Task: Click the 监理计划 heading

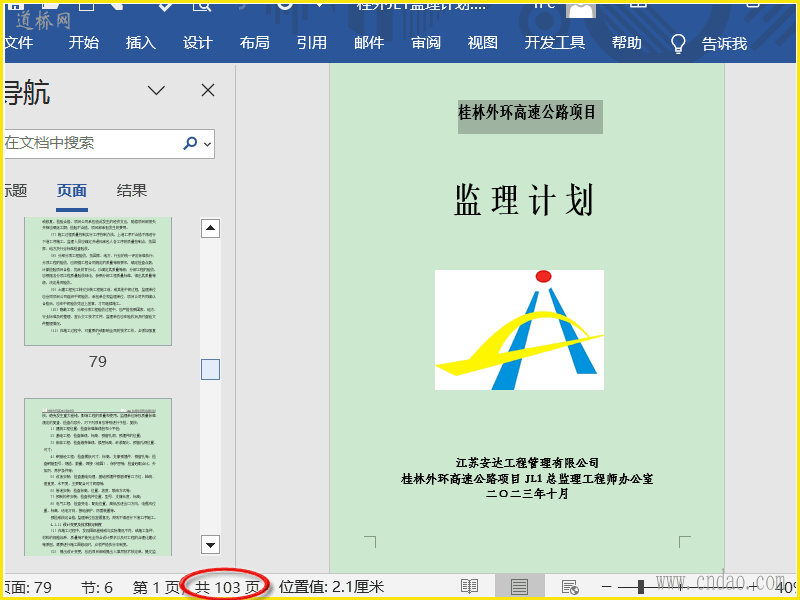Action: pyautogui.click(x=524, y=200)
